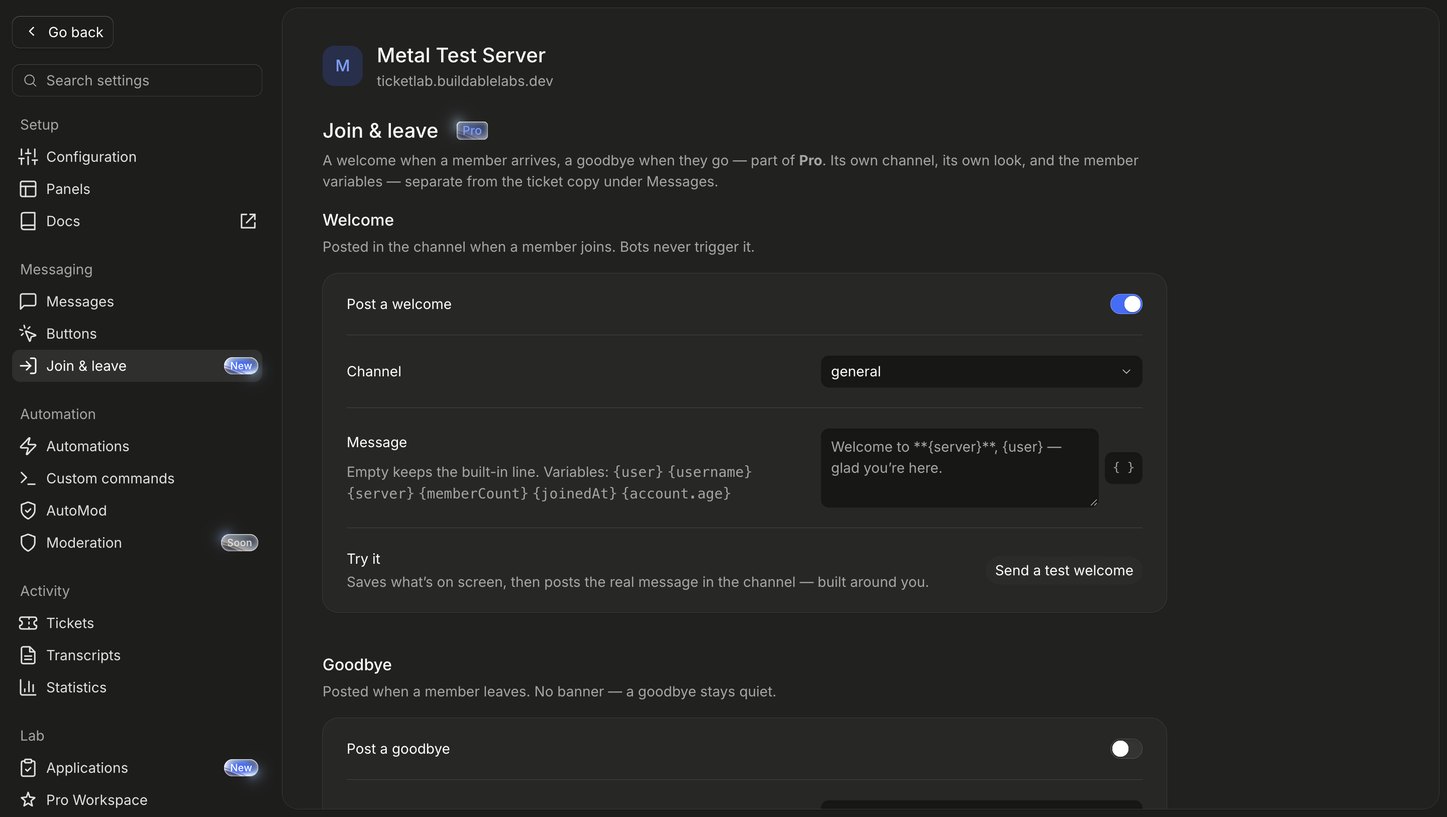The height and width of the screenshot is (817, 1447).
Task: Click the Pro badge beside Join & leave
Action: [472, 130]
